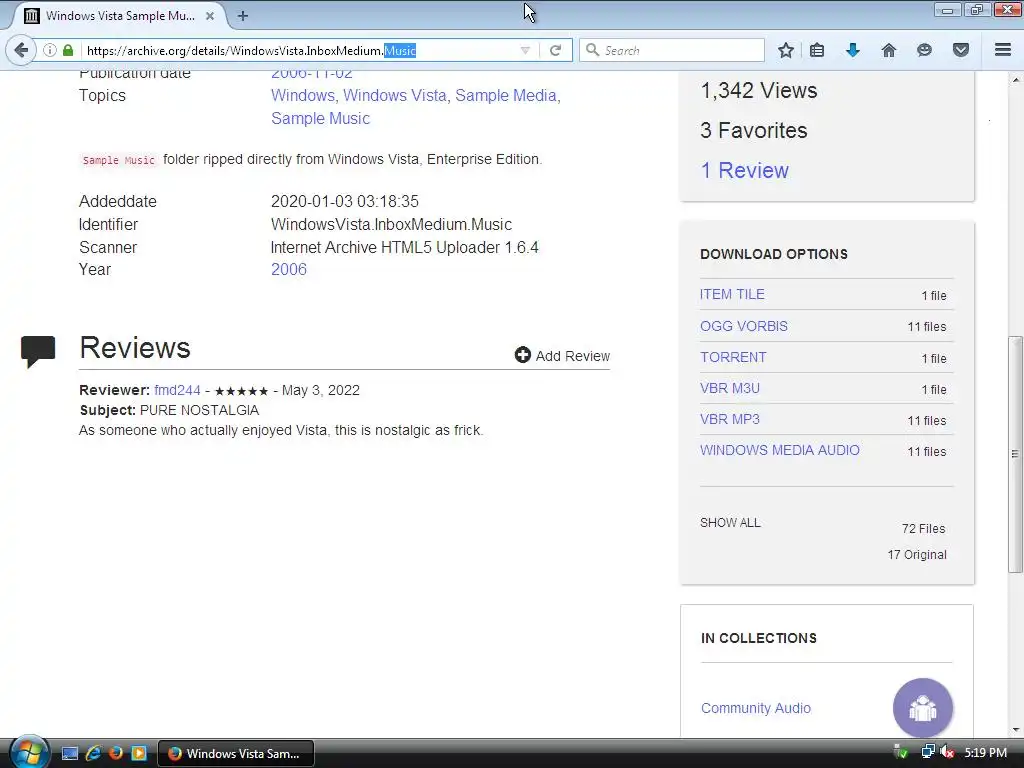Launch Internet Explorer from quick launch
Screen dimensions: 1024x768
tap(93, 754)
